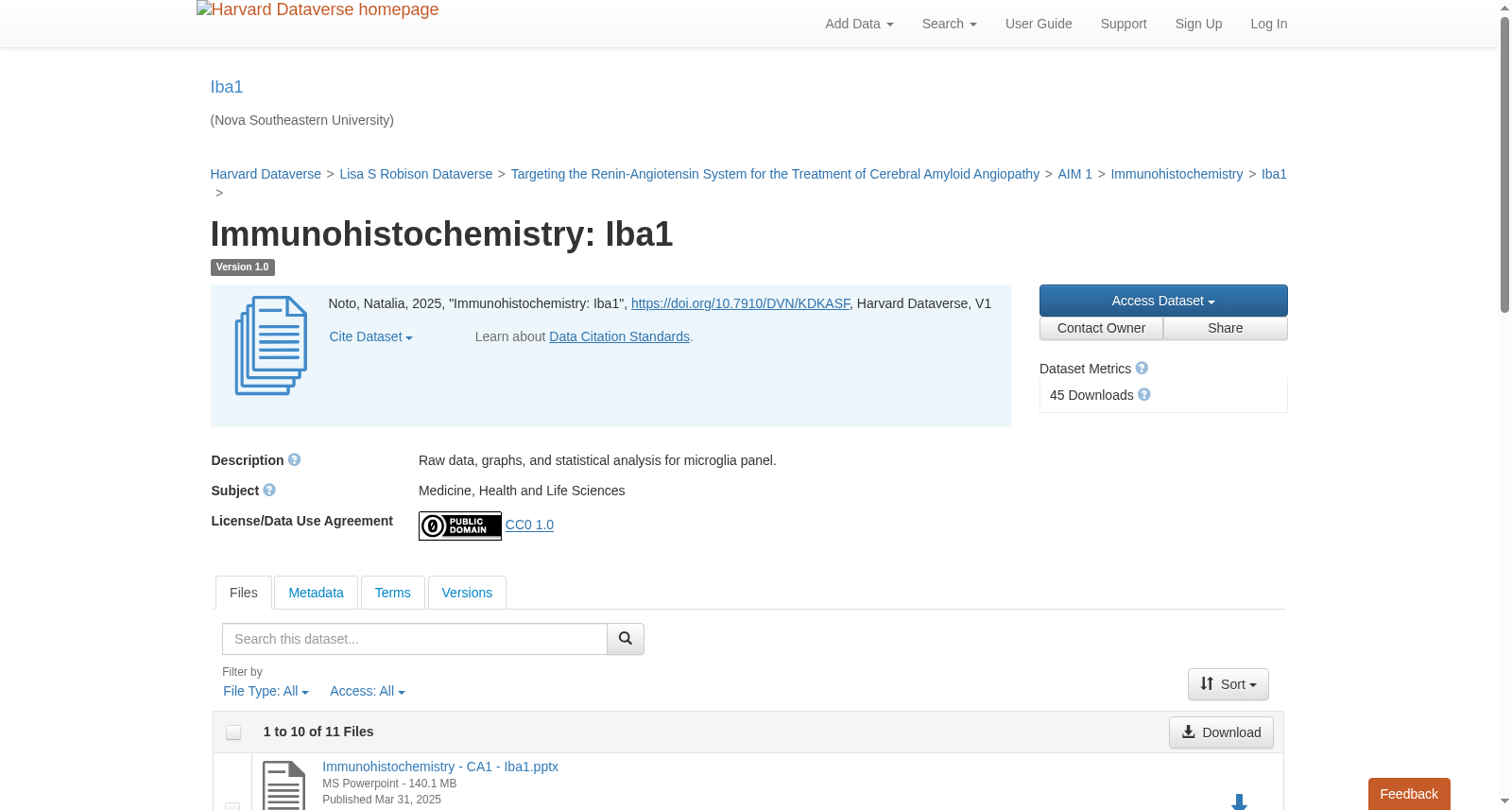The height and width of the screenshot is (810, 1512).
Task: Click the Version 1.0 badge
Action: [243, 267]
